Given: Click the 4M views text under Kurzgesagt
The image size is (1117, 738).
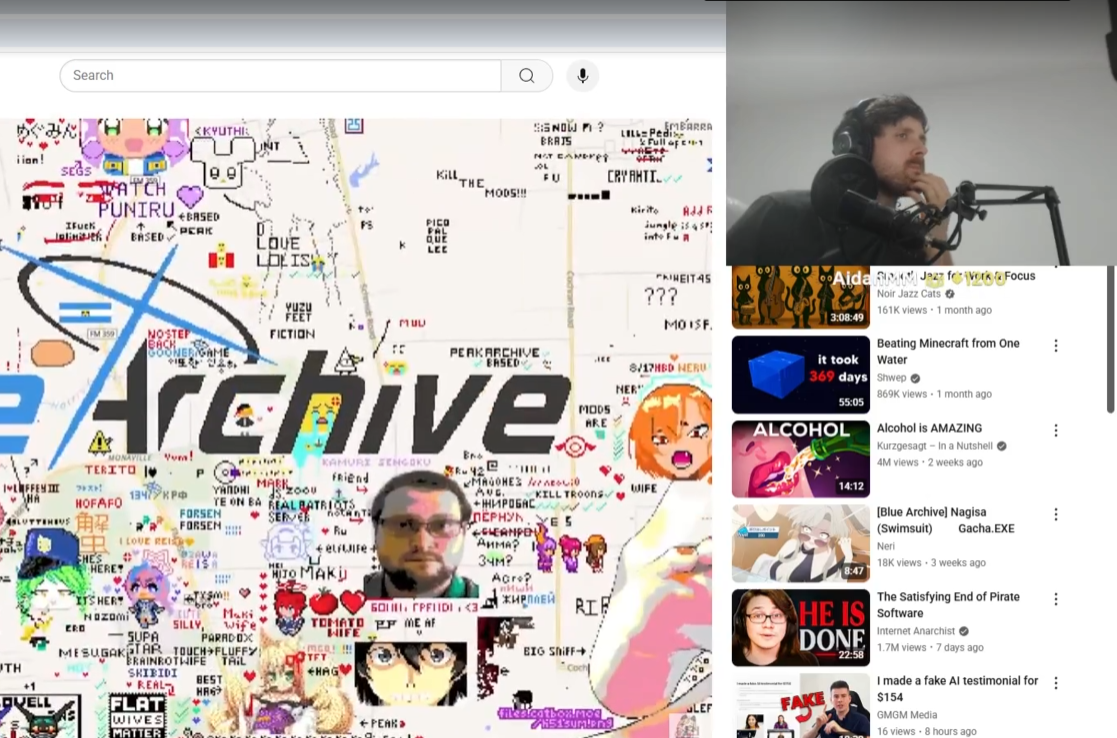Looking at the screenshot, I should (901, 462).
